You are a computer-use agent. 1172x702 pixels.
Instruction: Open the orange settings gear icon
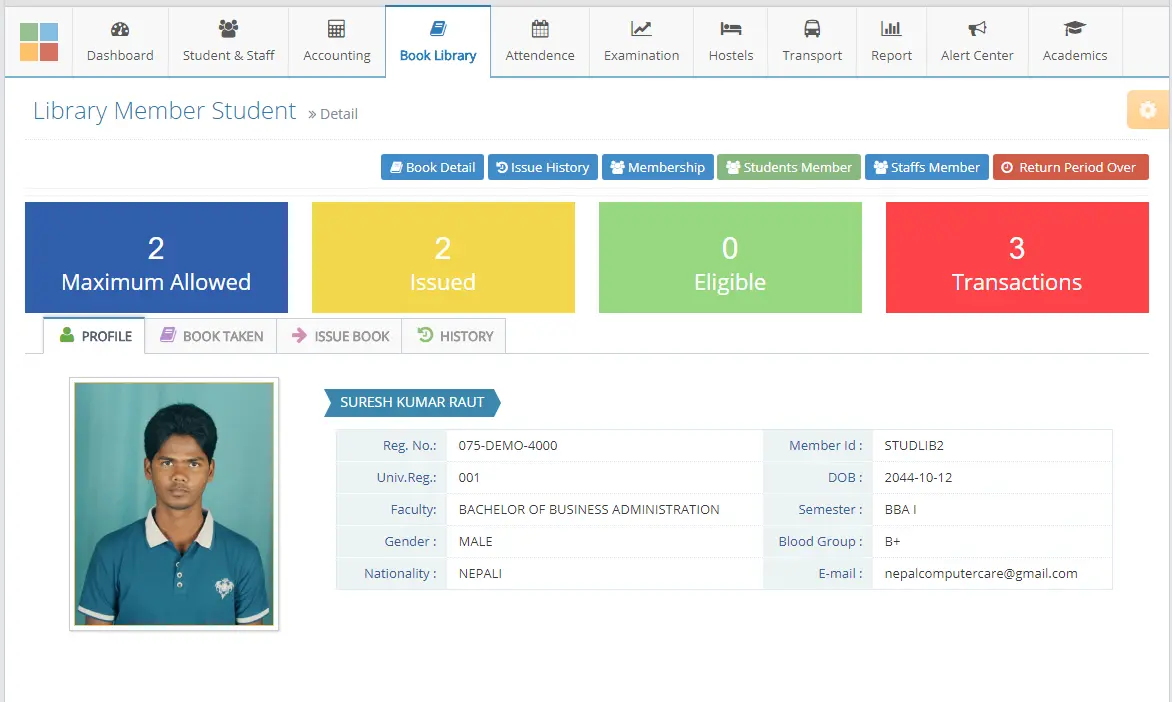[x=1148, y=109]
